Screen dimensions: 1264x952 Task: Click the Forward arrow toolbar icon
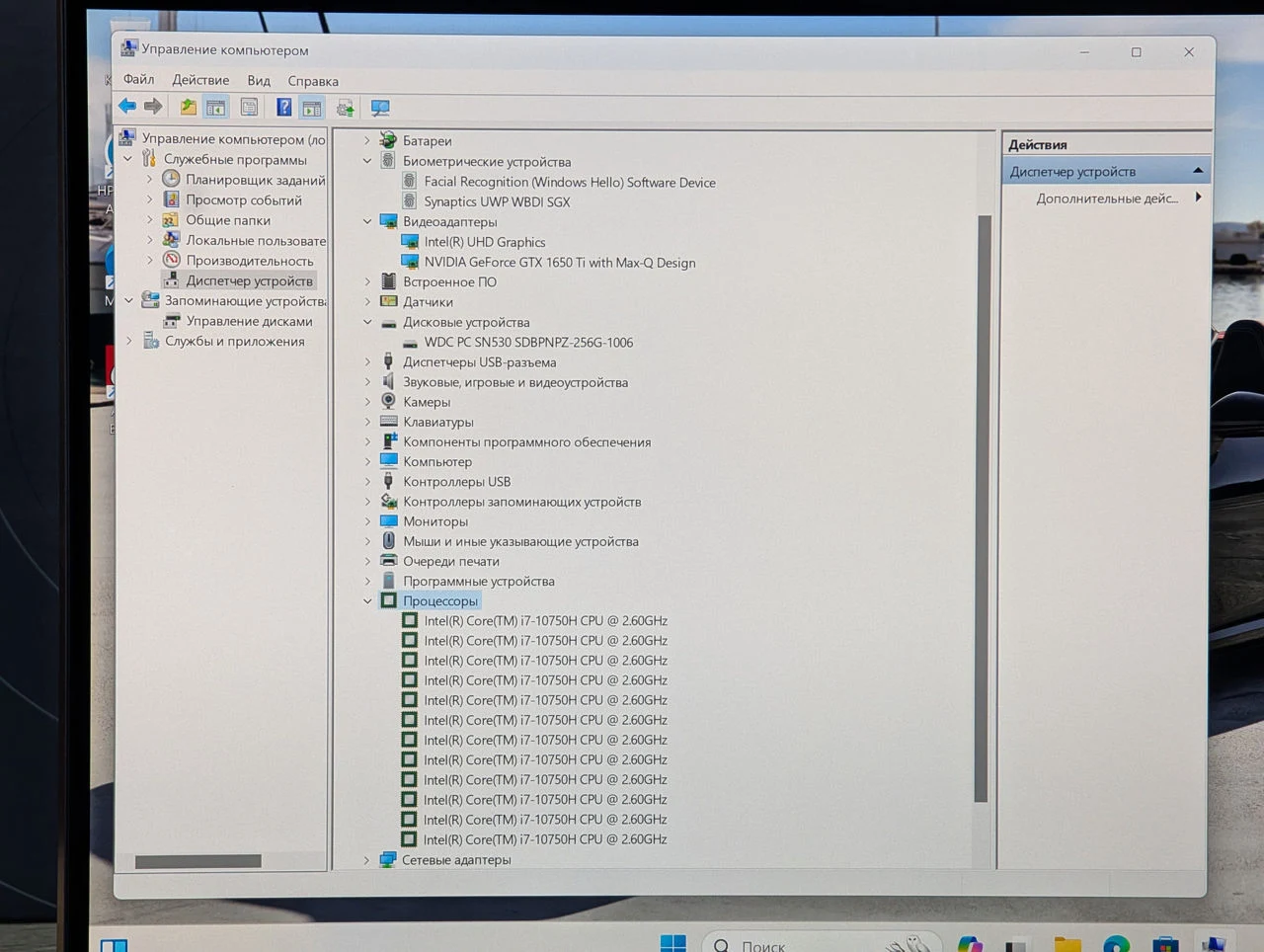153,107
